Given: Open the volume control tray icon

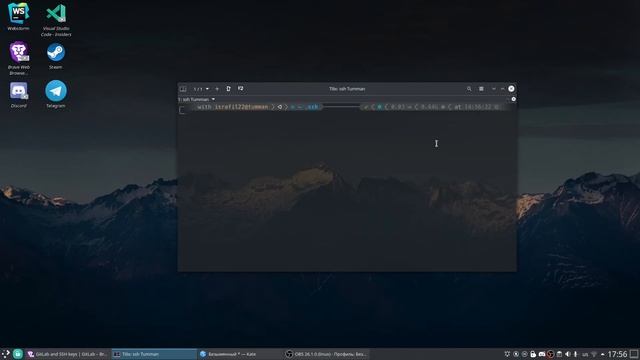Looking at the screenshot, I should coord(568,354).
